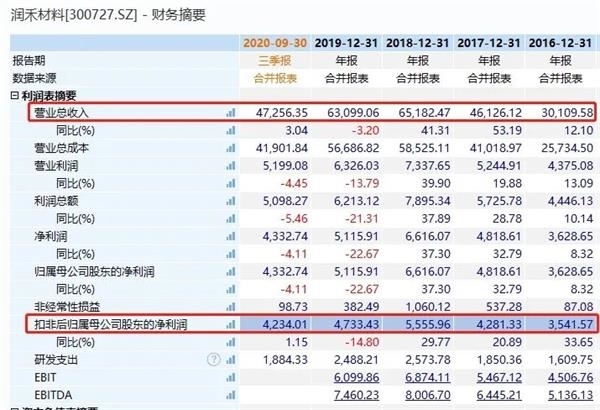Open EBIT link value 6,099.86
This screenshot has height=410, width=600.
pyautogui.click(x=356, y=377)
